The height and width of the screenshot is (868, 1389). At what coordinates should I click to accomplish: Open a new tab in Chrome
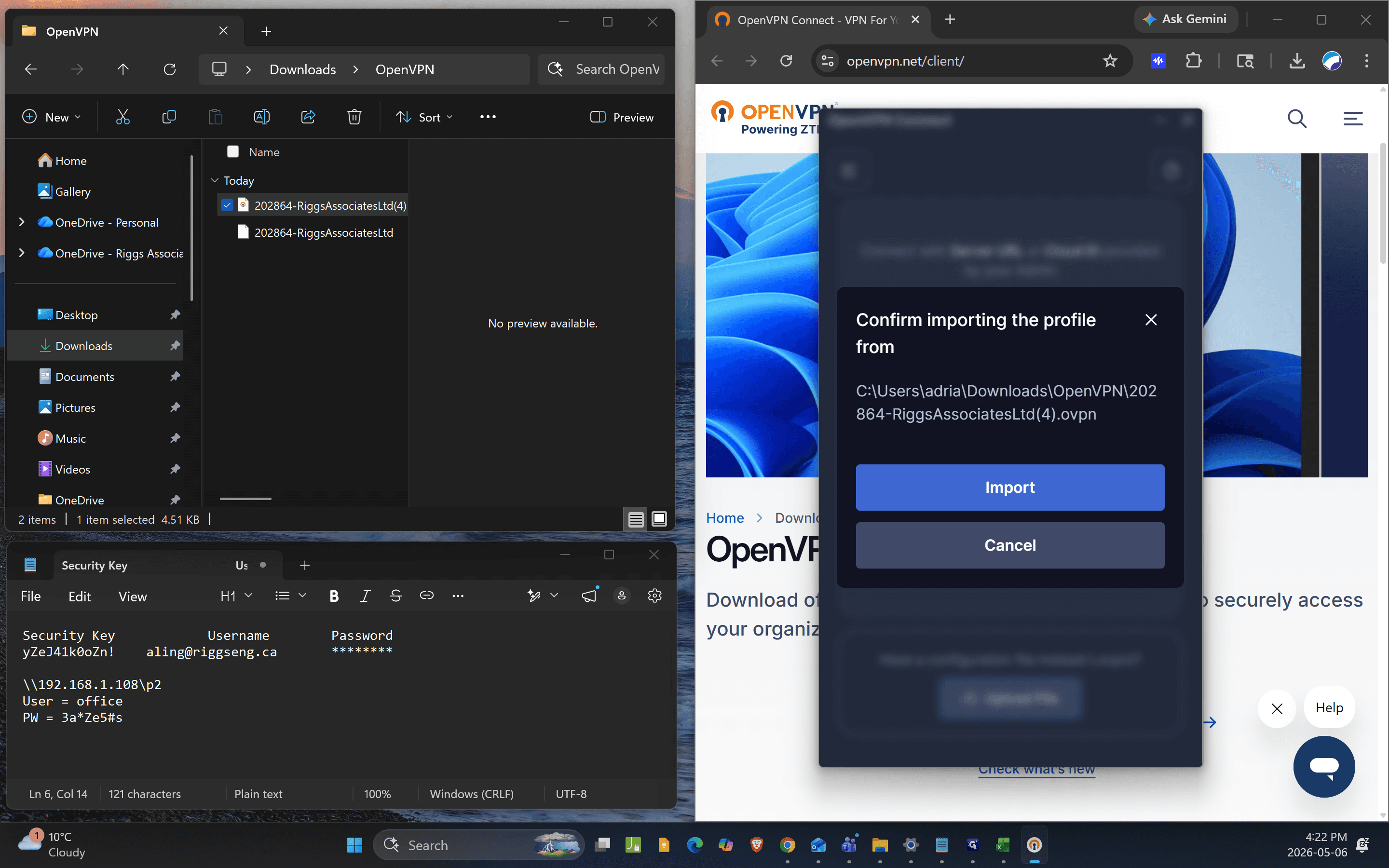coord(950,19)
